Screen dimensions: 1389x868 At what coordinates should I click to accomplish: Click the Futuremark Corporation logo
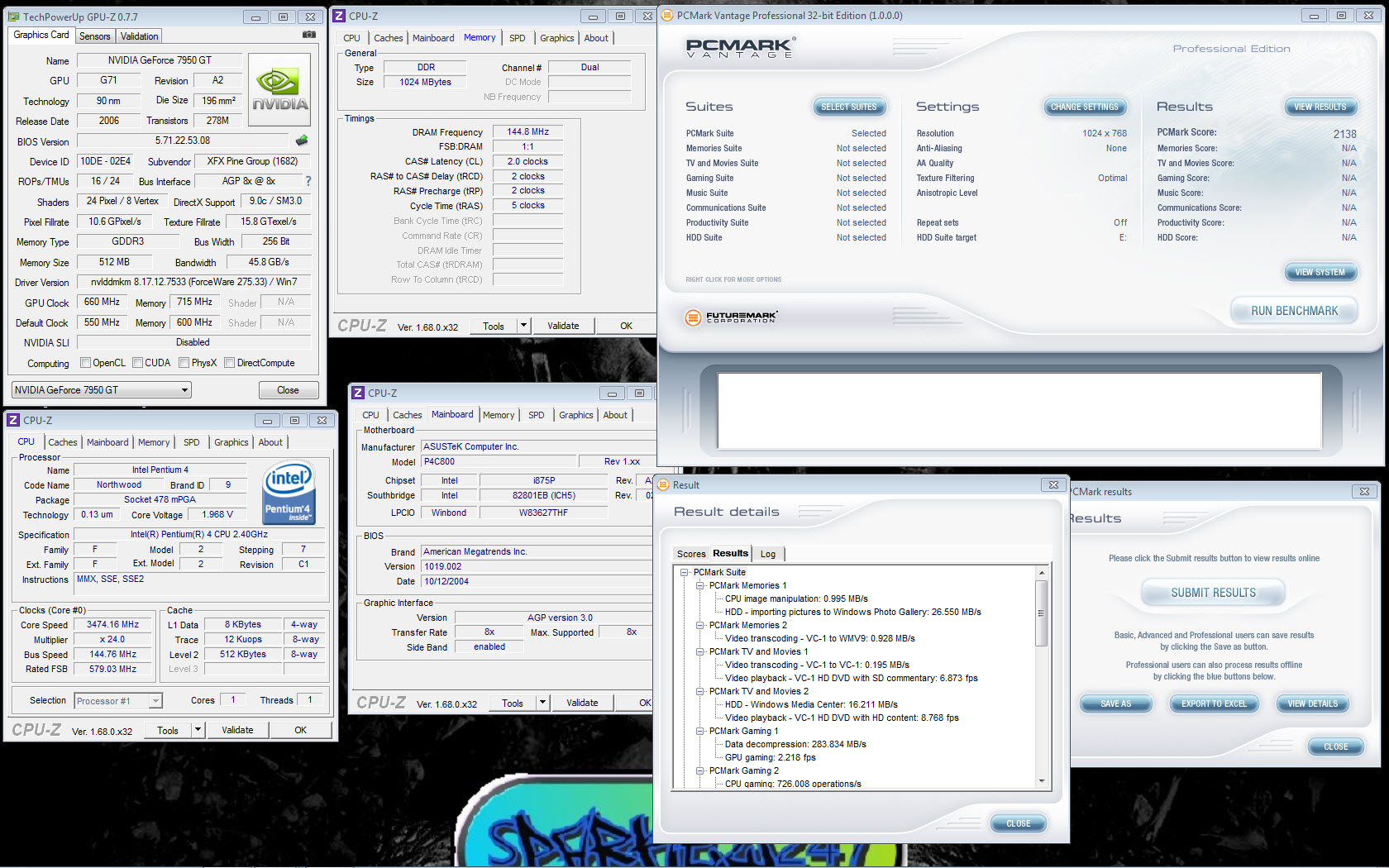pos(732,317)
